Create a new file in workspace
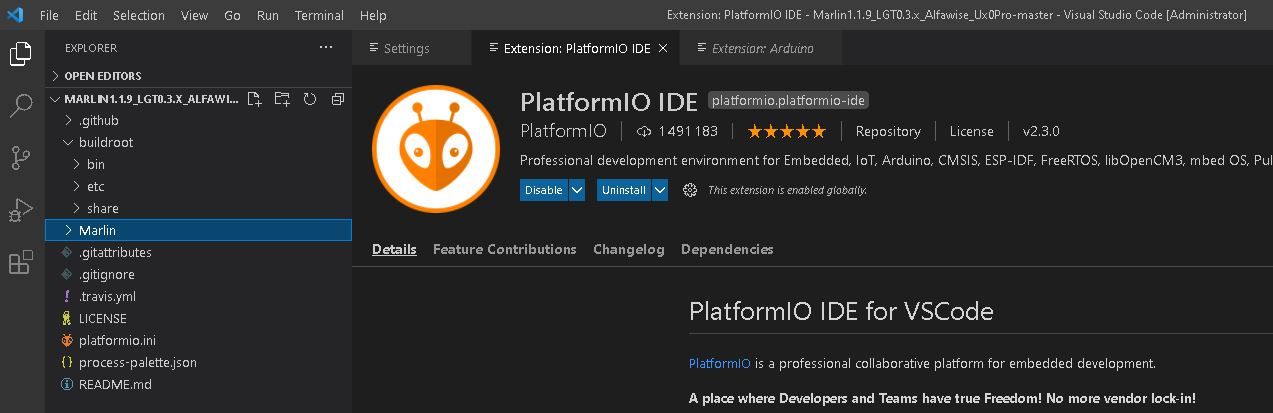Screen dimensions: 1273x413 point(254,99)
